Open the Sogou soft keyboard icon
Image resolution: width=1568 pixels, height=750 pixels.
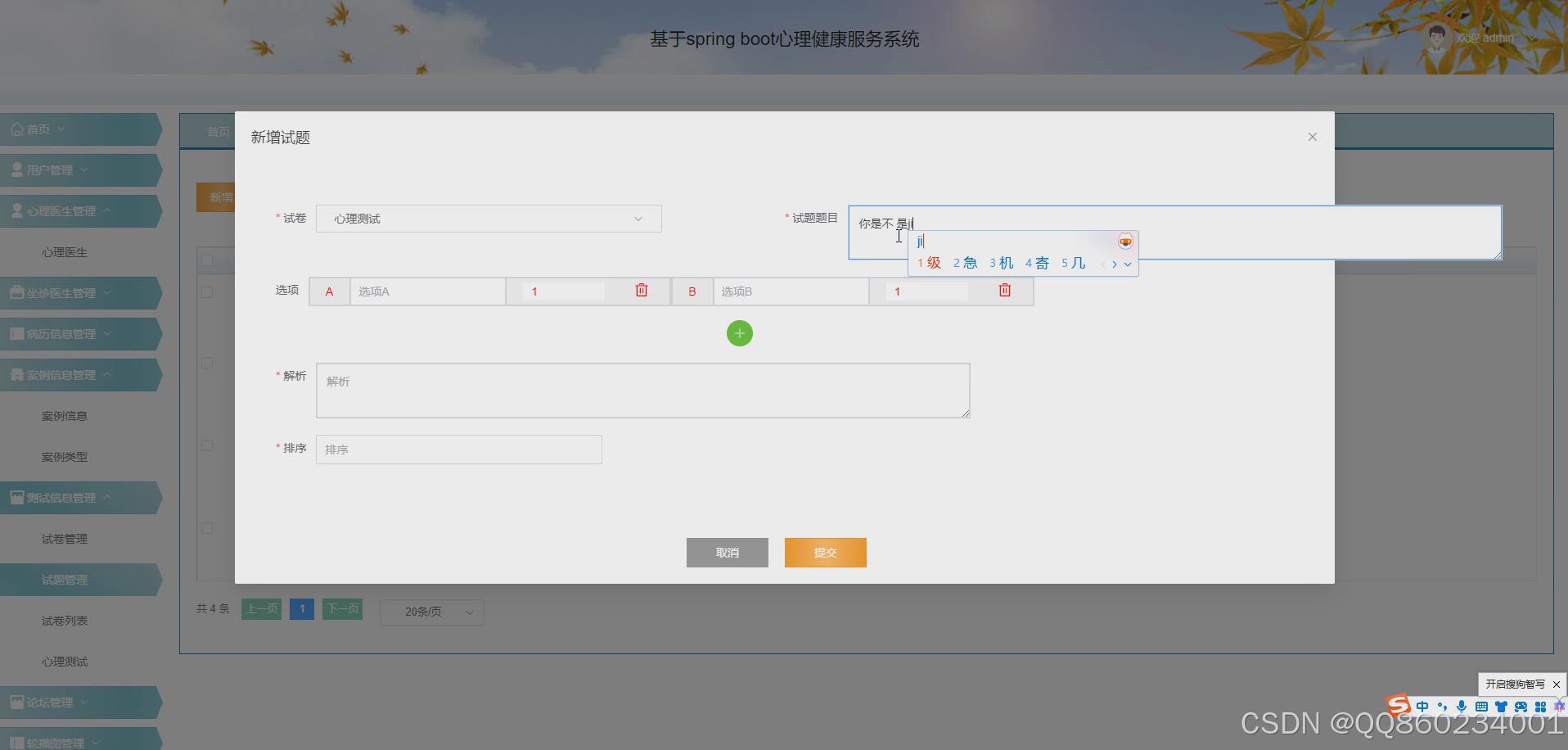tap(1483, 706)
